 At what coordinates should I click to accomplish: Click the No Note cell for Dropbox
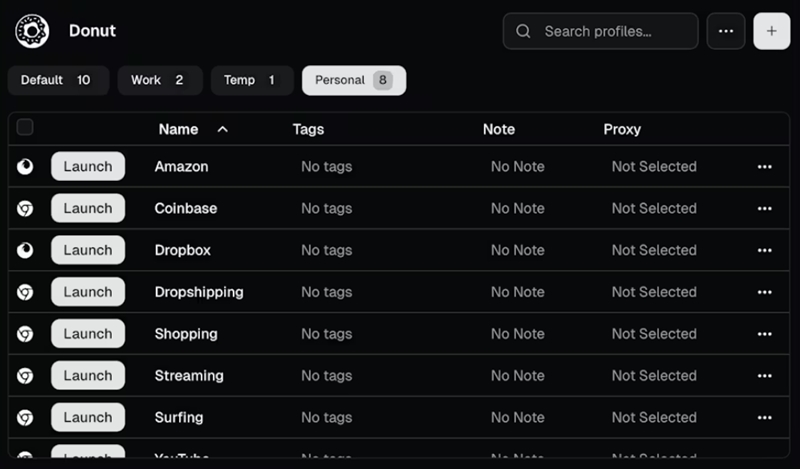click(517, 251)
